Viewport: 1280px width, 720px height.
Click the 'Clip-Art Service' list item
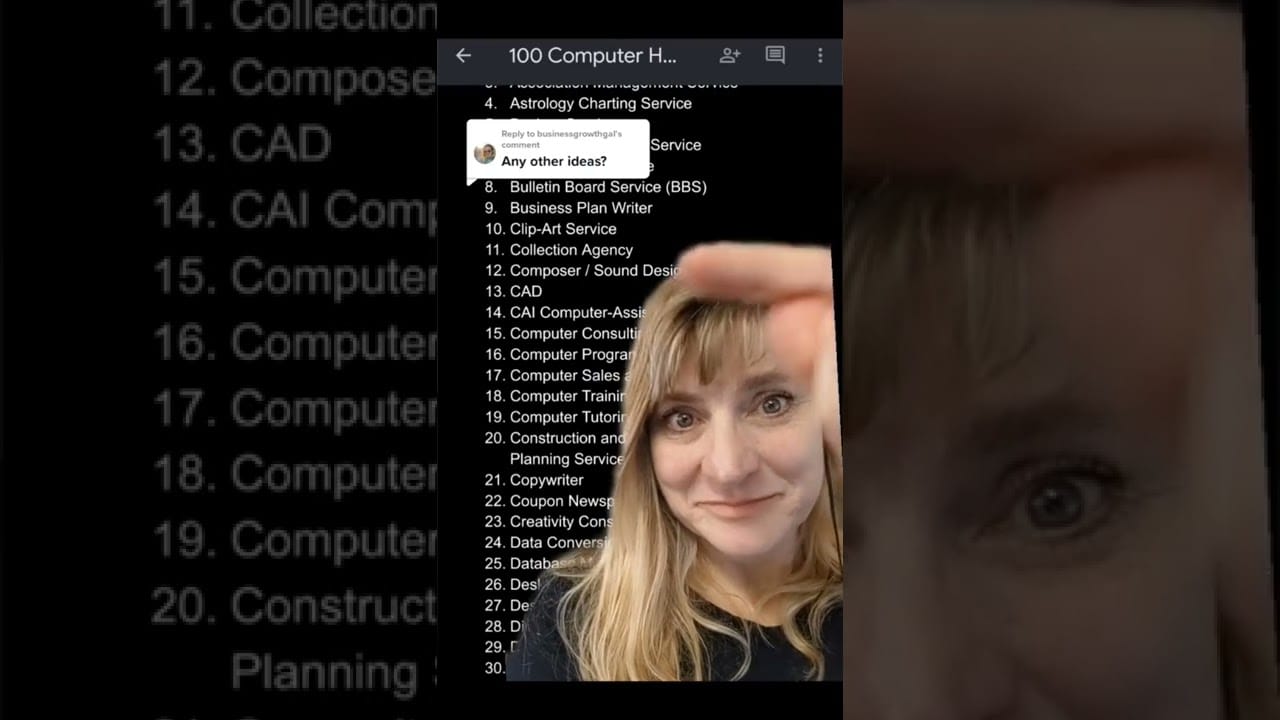563,229
